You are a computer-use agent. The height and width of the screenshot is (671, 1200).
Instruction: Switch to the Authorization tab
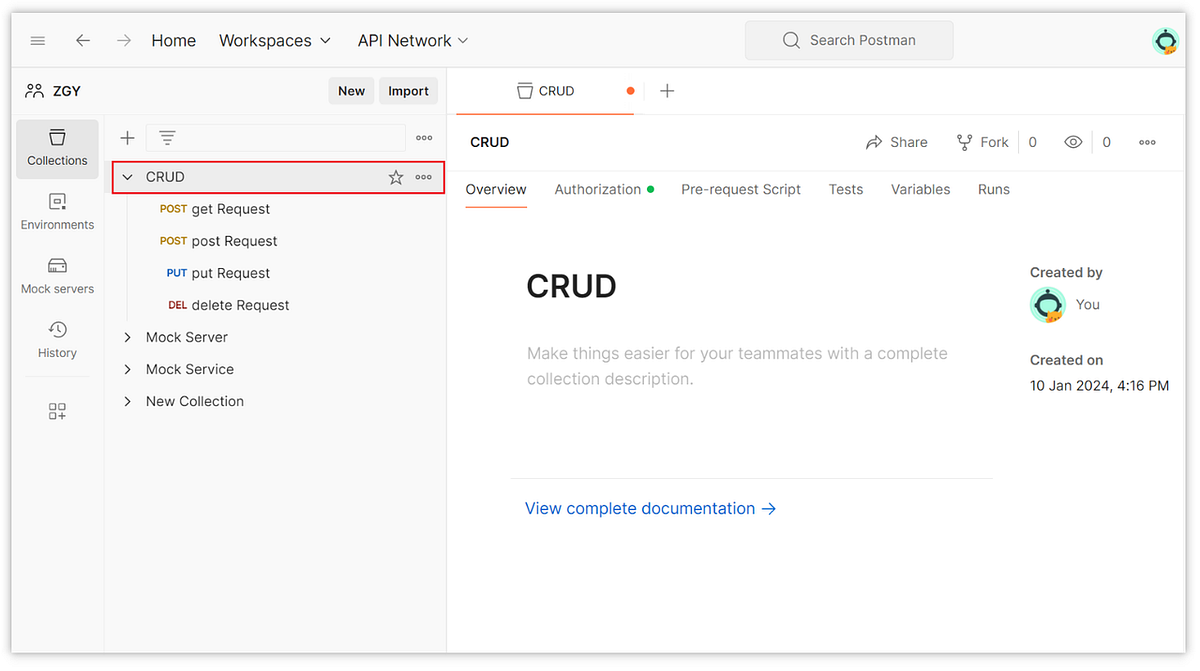click(x=598, y=189)
